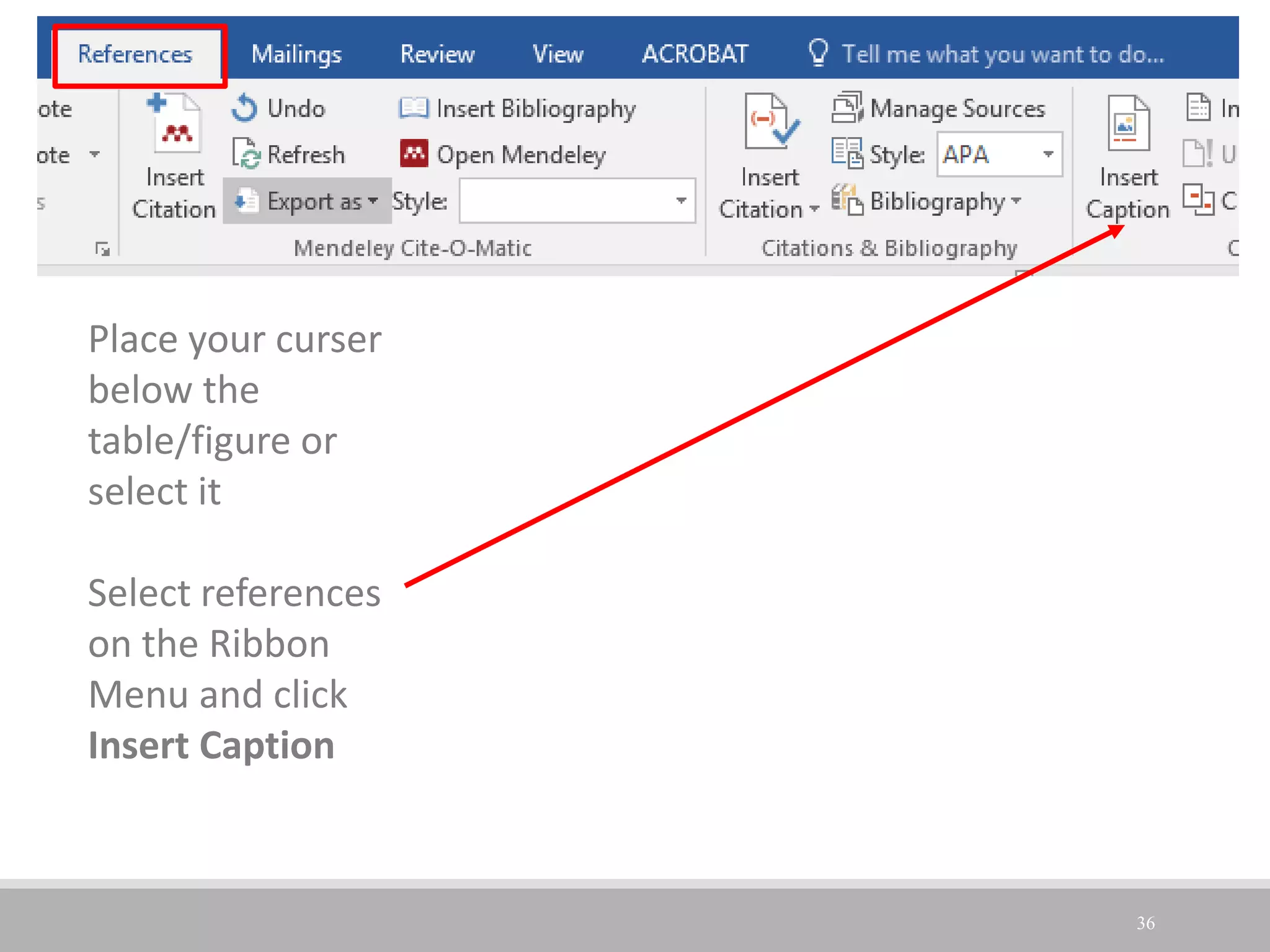Expand the Insert Citation dropdown arrow
This screenshot has height=952, width=1270.
tap(814, 209)
